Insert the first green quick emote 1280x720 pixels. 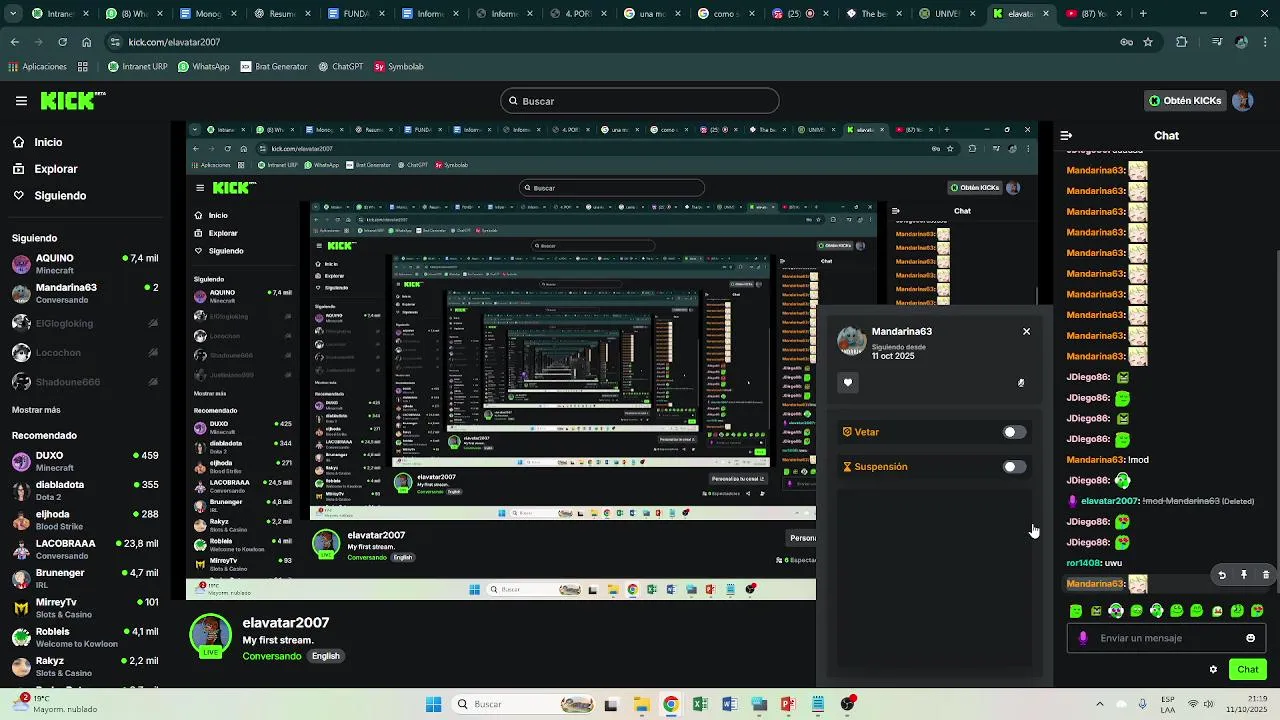coord(1076,611)
